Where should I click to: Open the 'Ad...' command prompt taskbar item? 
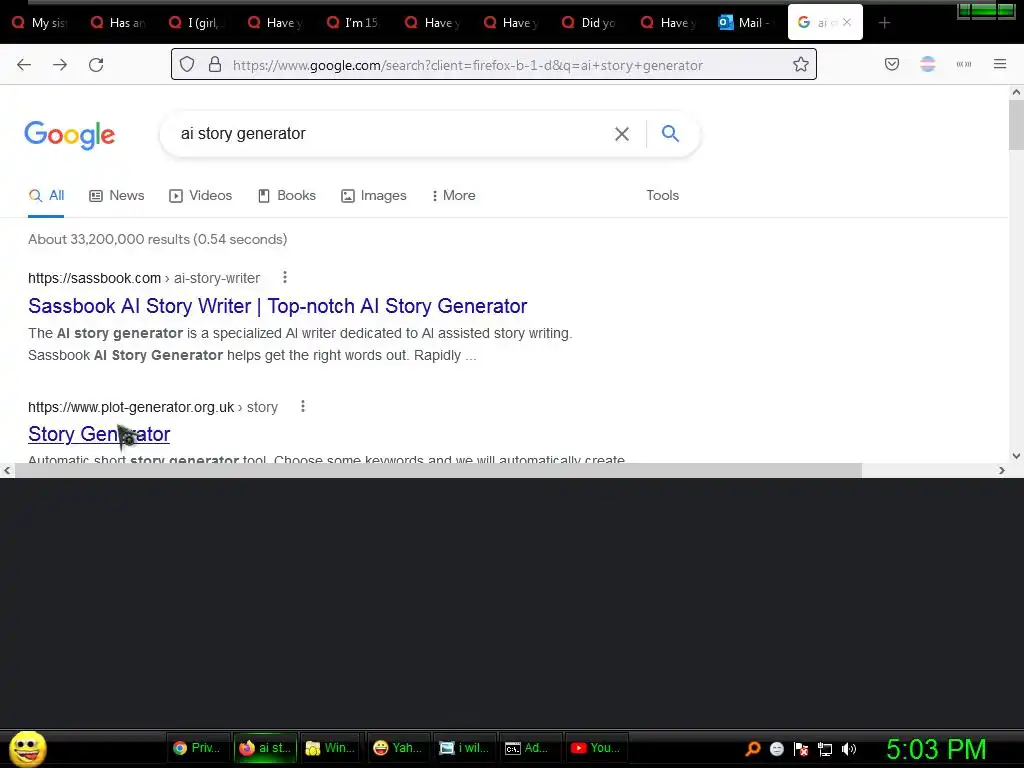[530, 748]
